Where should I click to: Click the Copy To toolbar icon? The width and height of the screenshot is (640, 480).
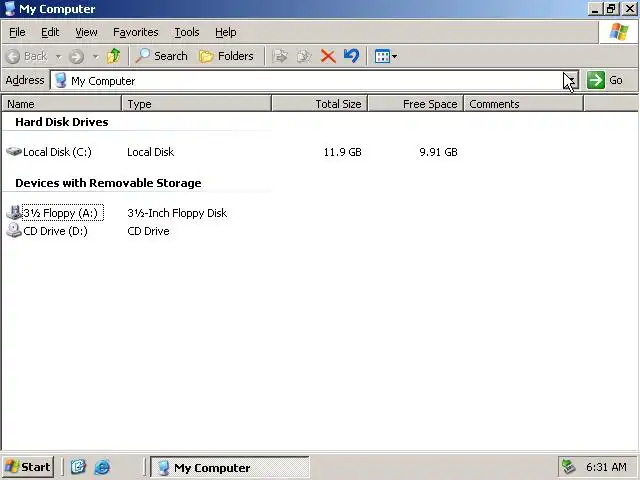coord(304,56)
